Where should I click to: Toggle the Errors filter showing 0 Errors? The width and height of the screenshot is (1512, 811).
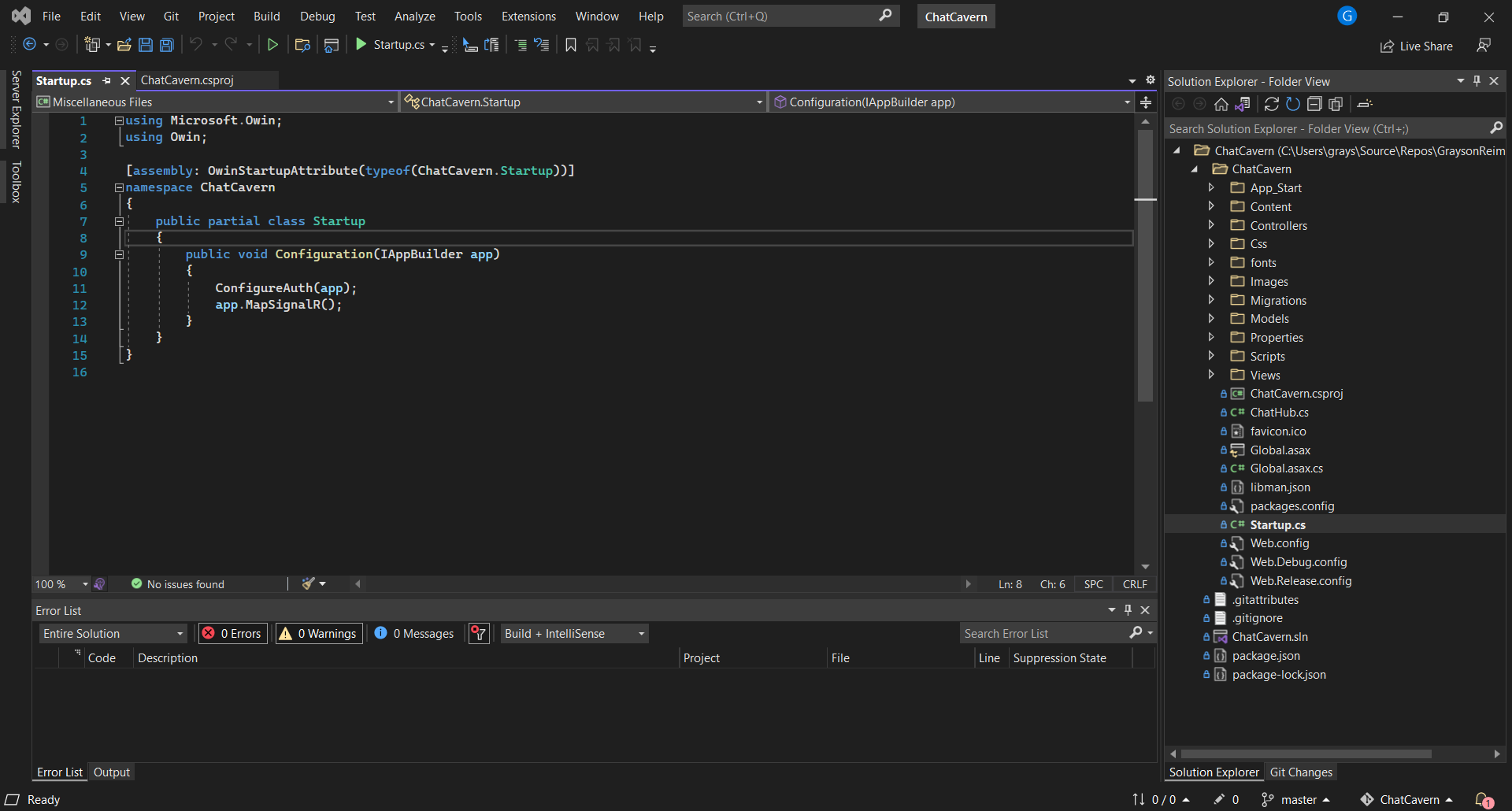[233, 633]
